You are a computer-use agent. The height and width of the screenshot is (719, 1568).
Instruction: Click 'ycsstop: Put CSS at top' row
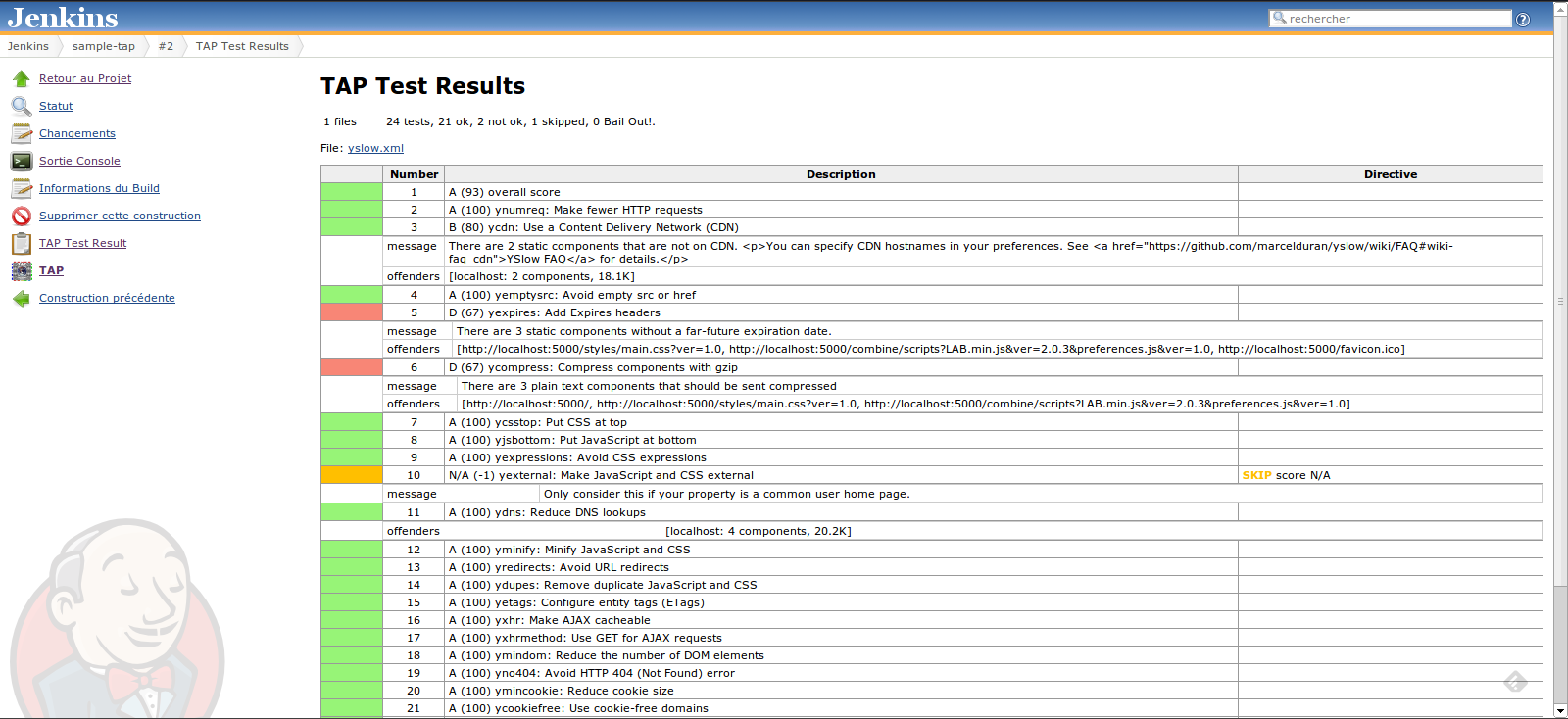click(932, 422)
